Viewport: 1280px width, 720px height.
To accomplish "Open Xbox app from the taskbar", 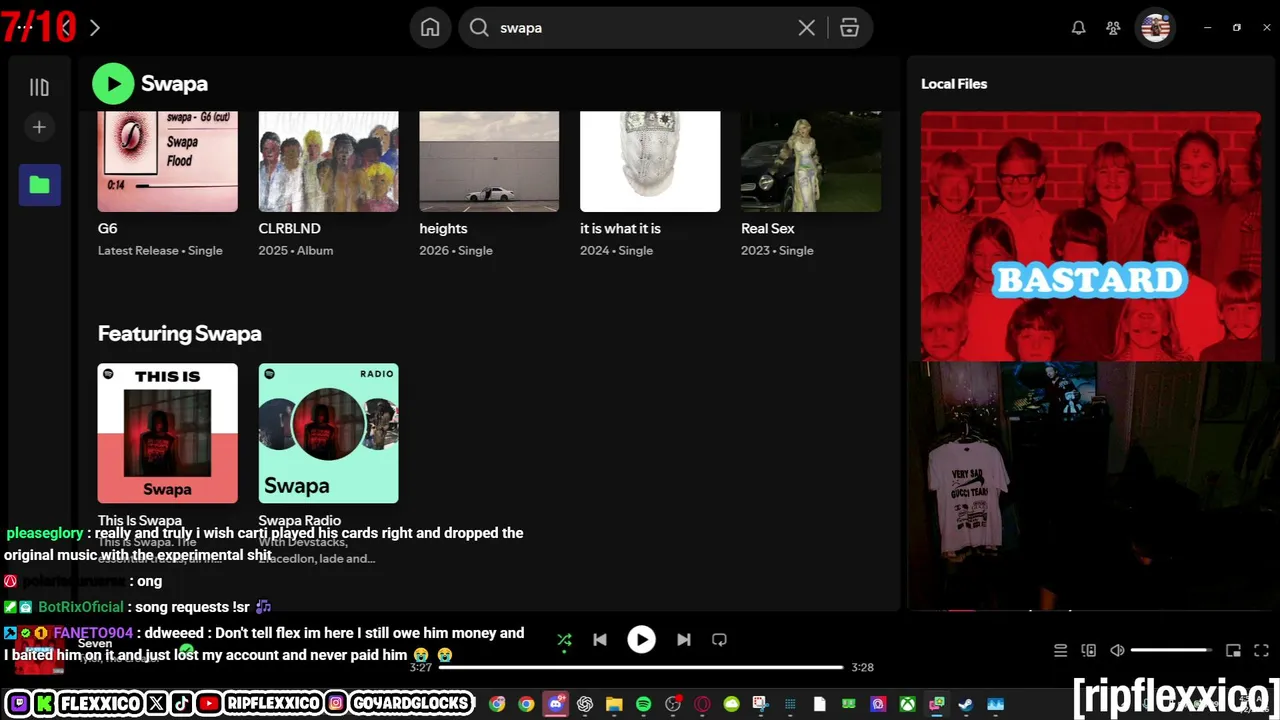I will (907, 704).
